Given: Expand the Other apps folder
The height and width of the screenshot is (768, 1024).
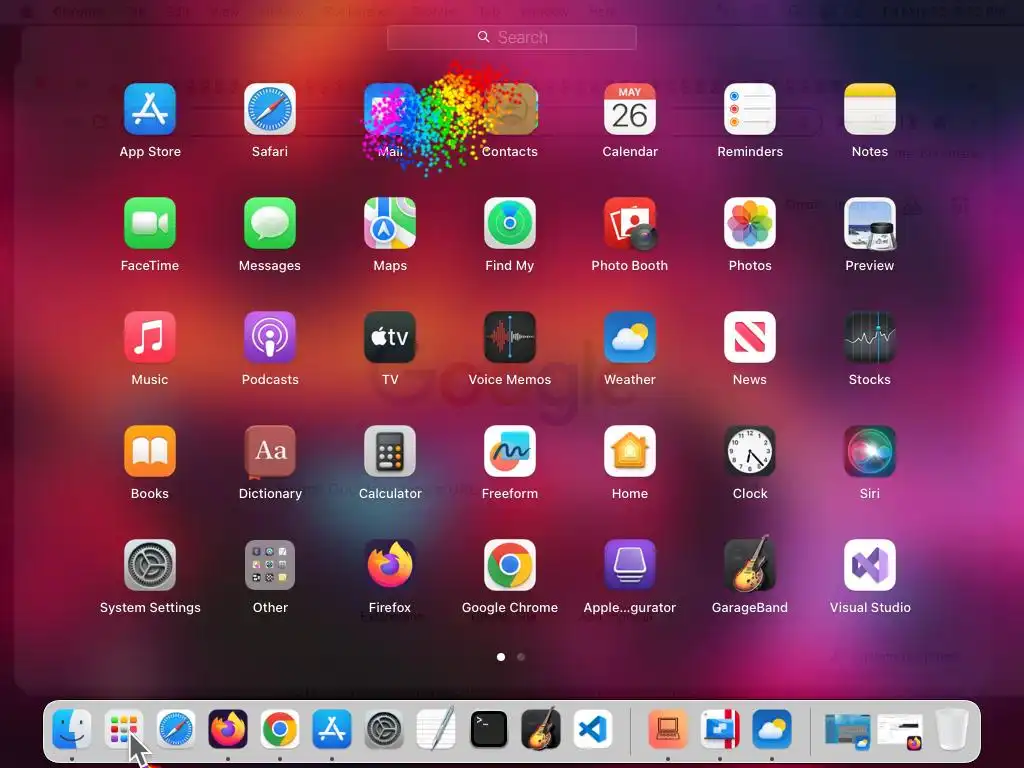Looking at the screenshot, I should [x=270, y=565].
